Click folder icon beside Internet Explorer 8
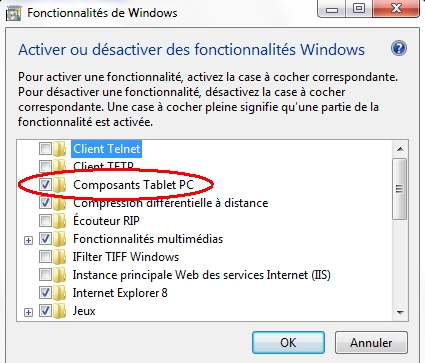Viewport: 425px width, 363px height. coord(59,293)
